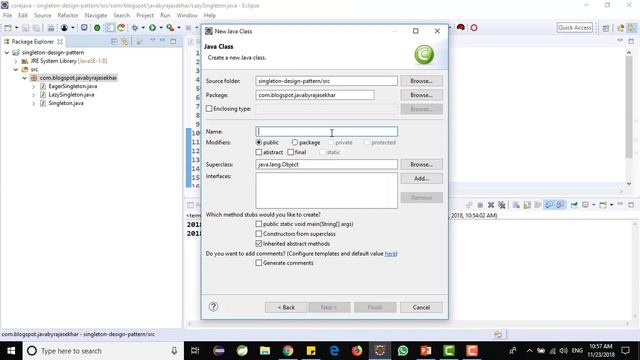Open the Navigate menu

(96, 16)
